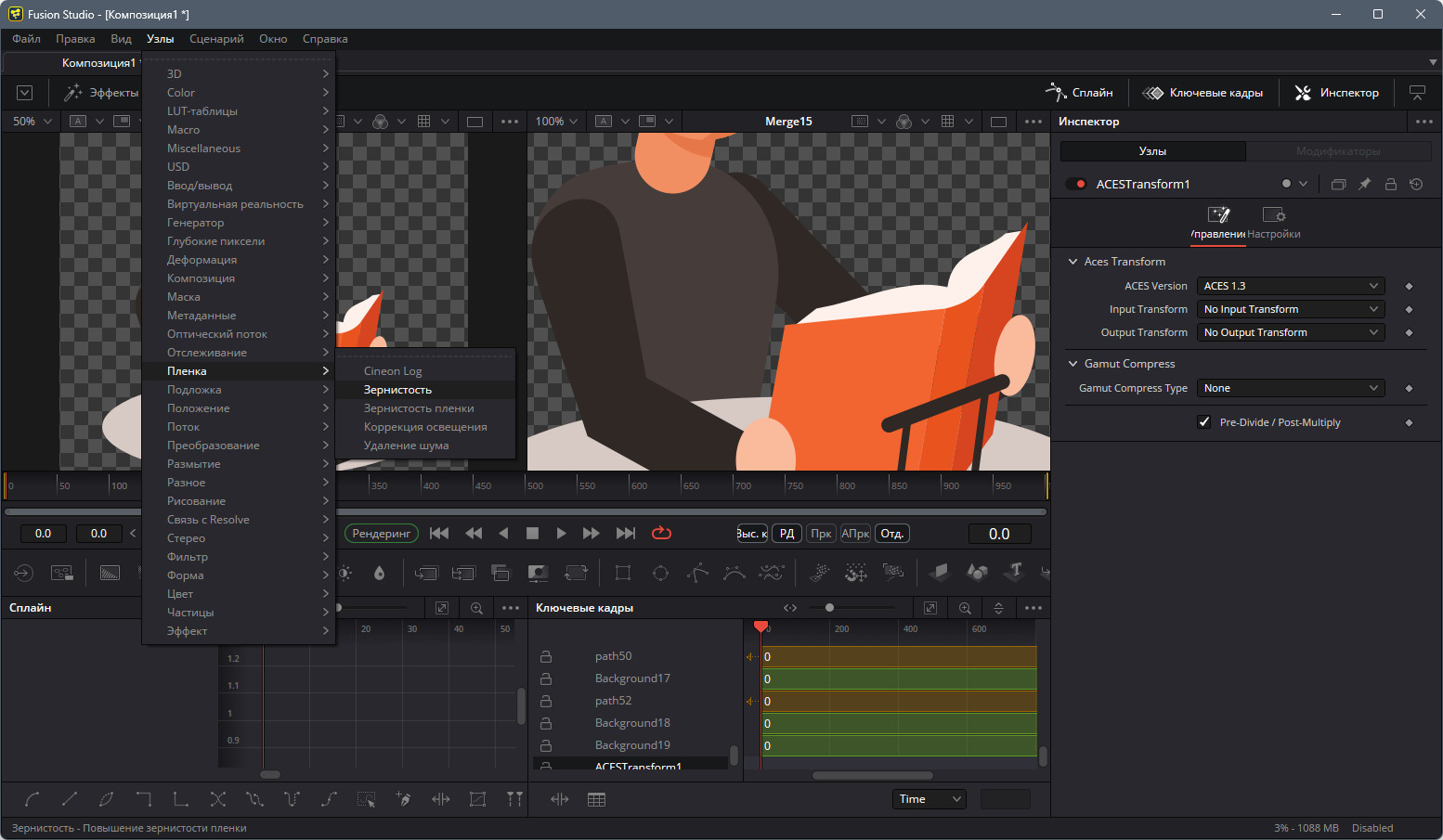Click the Рендеринг button

click(381, 534)
